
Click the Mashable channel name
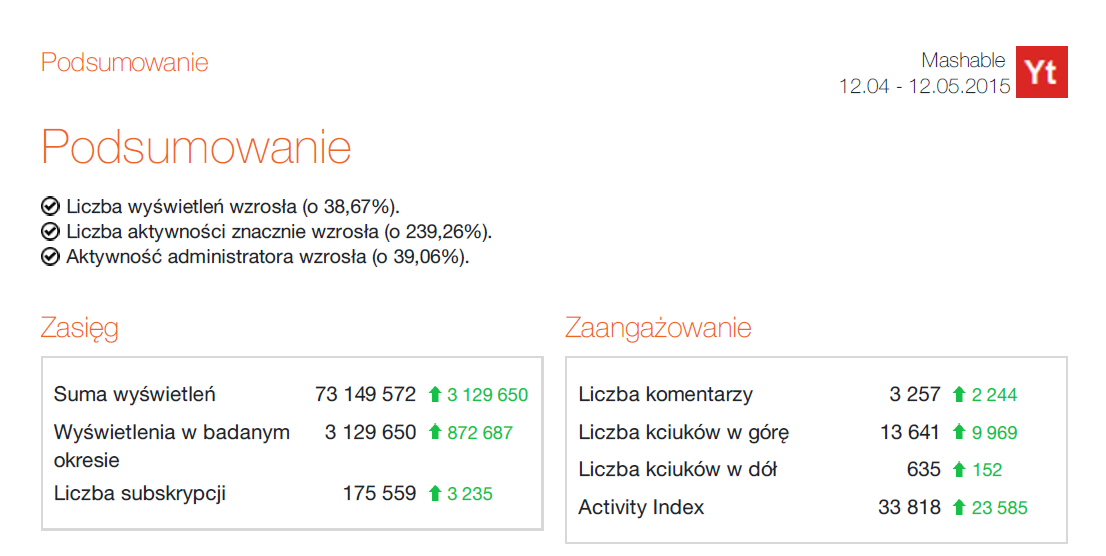coord(963,60)
